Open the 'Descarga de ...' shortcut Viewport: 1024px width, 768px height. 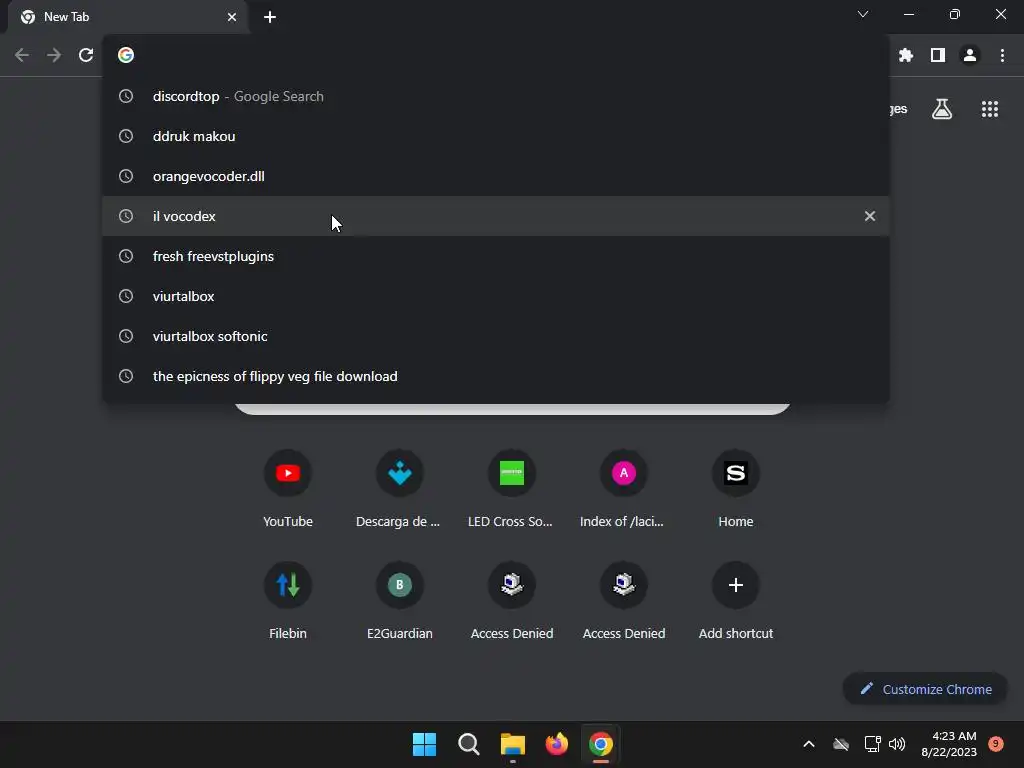coord(400,490)
